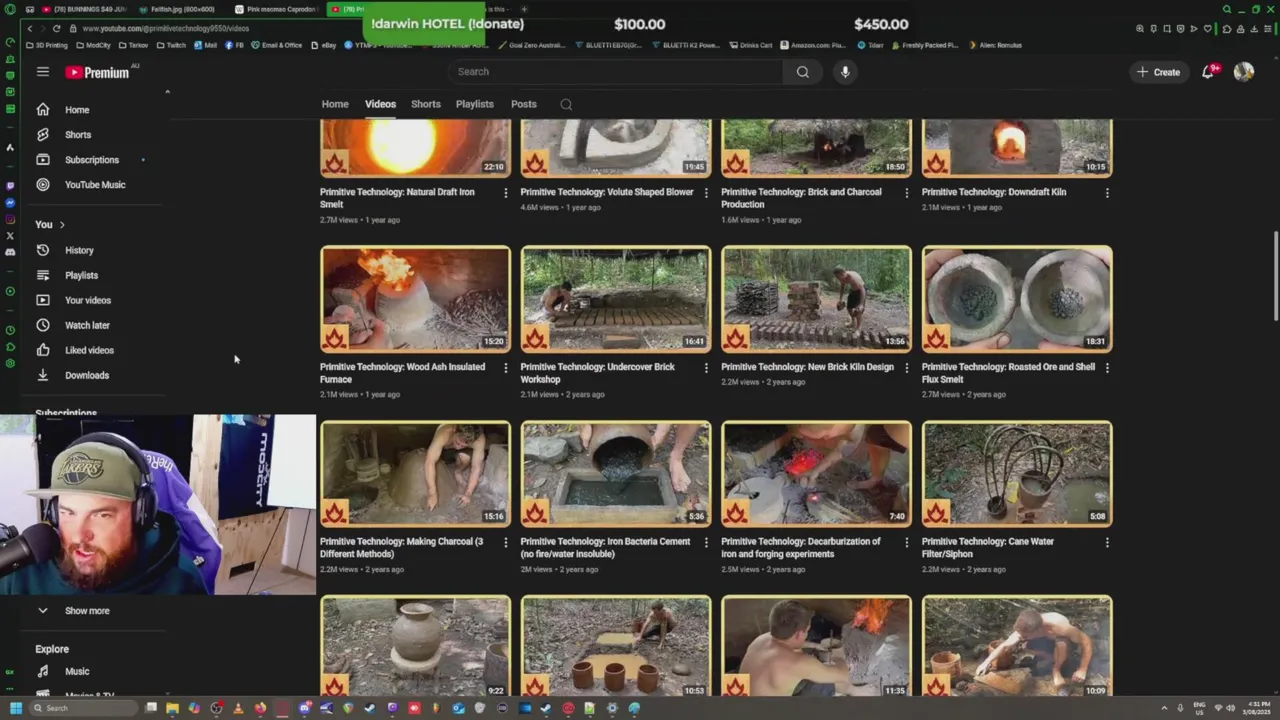Viewport: 1280px width, 720px height.
Task: Open Cane Water Filter/Siphon title link
Action: point(987,548)
